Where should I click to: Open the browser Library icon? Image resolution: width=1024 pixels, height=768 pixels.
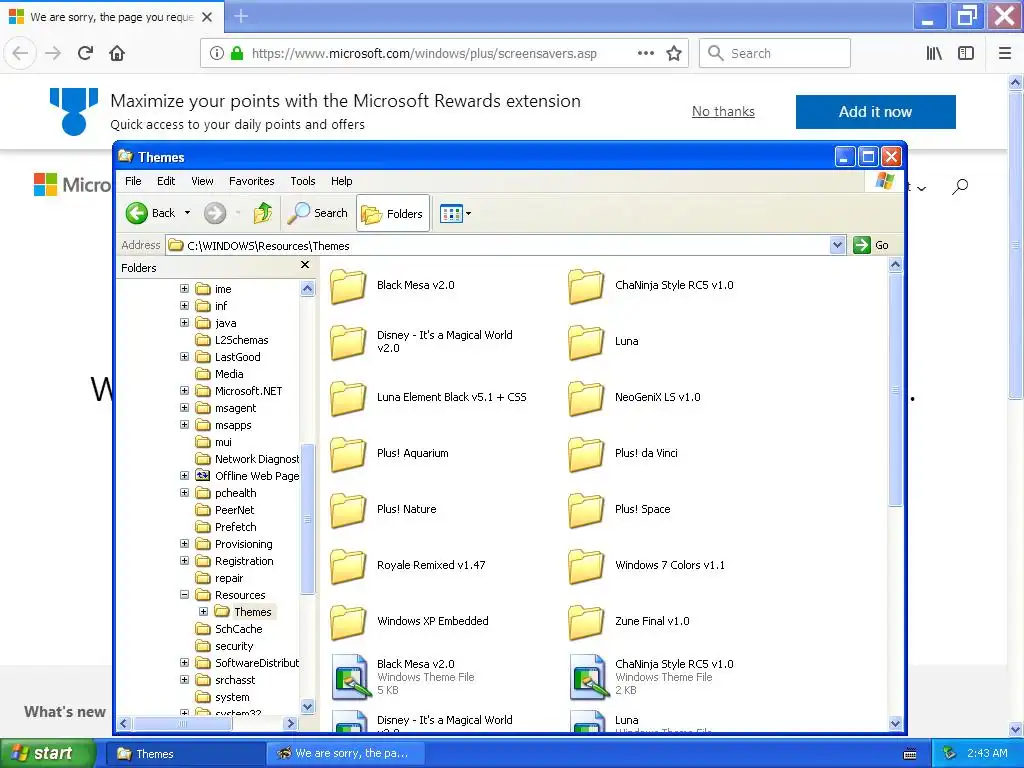[x=934, y=54]
